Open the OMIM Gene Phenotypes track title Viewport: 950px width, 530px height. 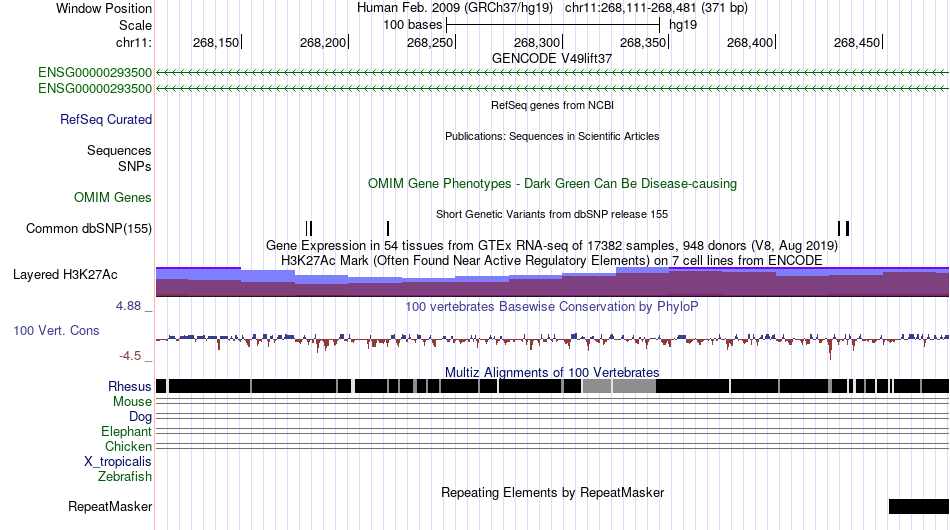(x=552, y=184)
